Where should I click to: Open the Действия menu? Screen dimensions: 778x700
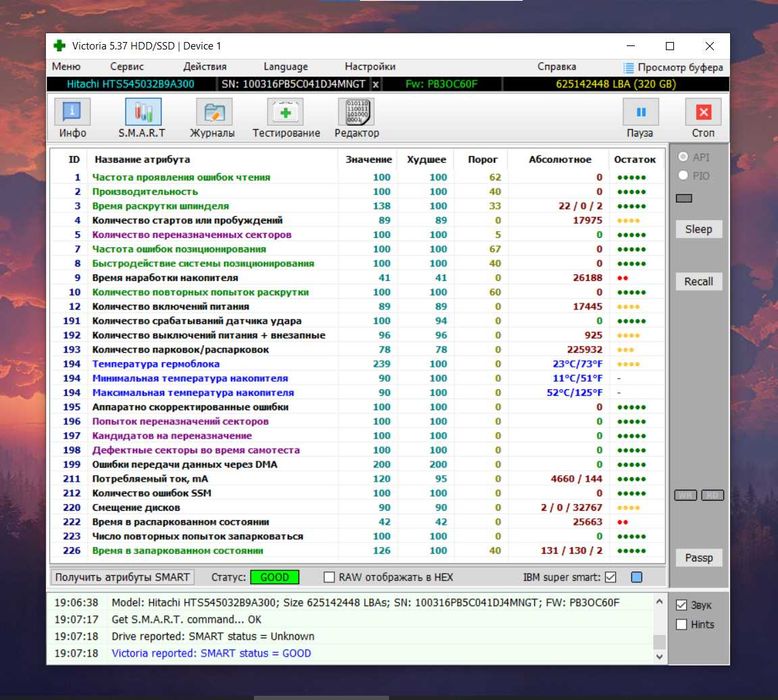[205, 66]
